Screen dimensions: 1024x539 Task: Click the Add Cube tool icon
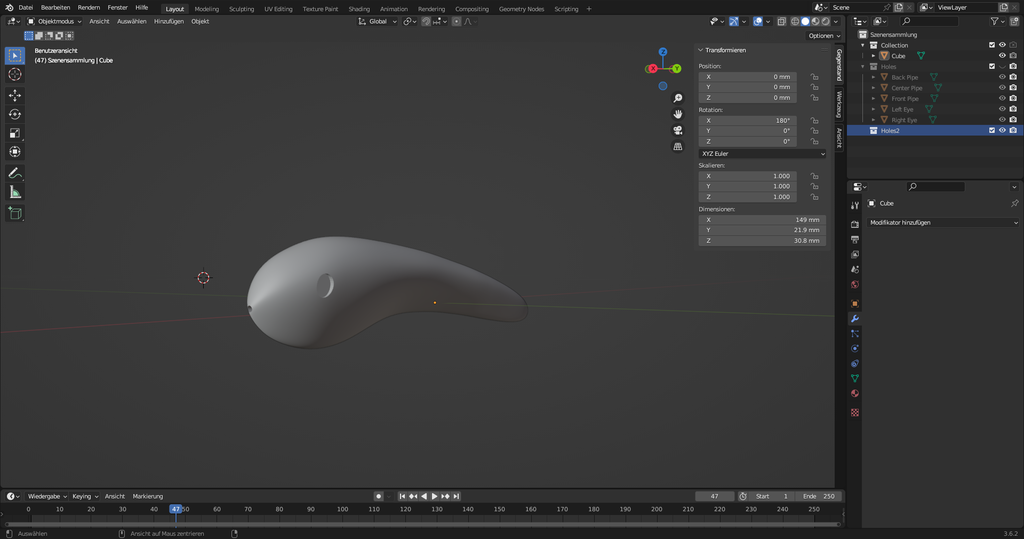click(15, 213)
